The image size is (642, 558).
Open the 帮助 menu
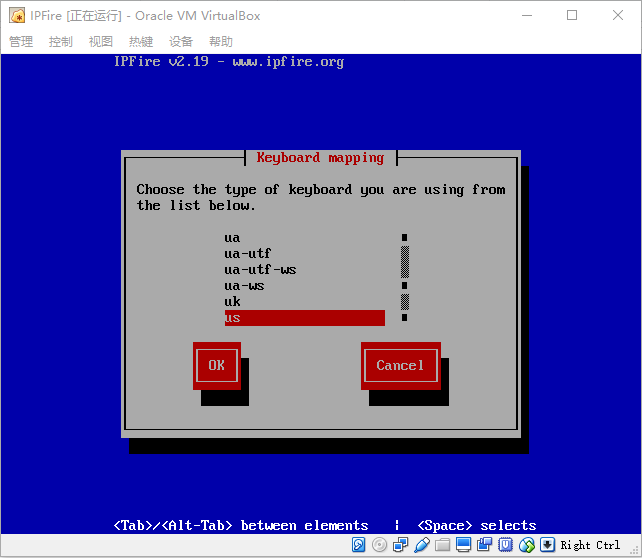pos(221,41)
